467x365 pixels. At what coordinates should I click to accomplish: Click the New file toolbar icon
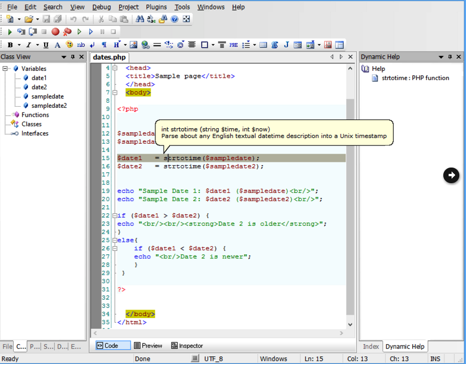(10, 19)
